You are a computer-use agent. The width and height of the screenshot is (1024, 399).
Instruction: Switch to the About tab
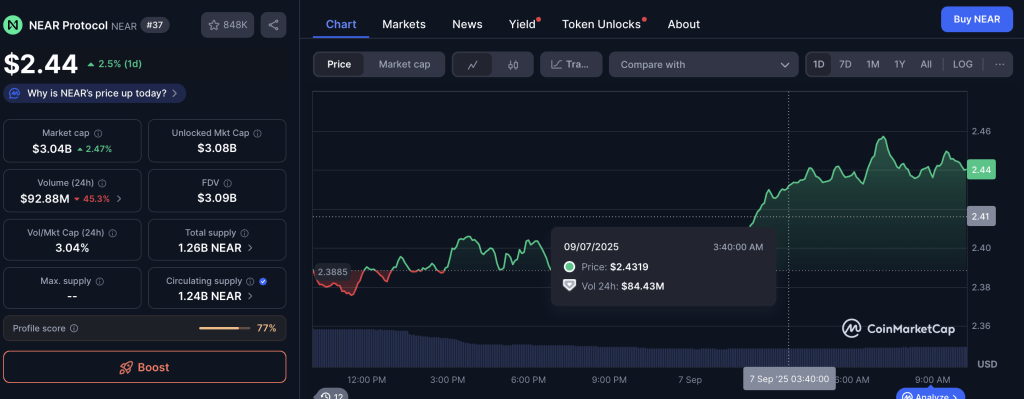pos(684,24)
